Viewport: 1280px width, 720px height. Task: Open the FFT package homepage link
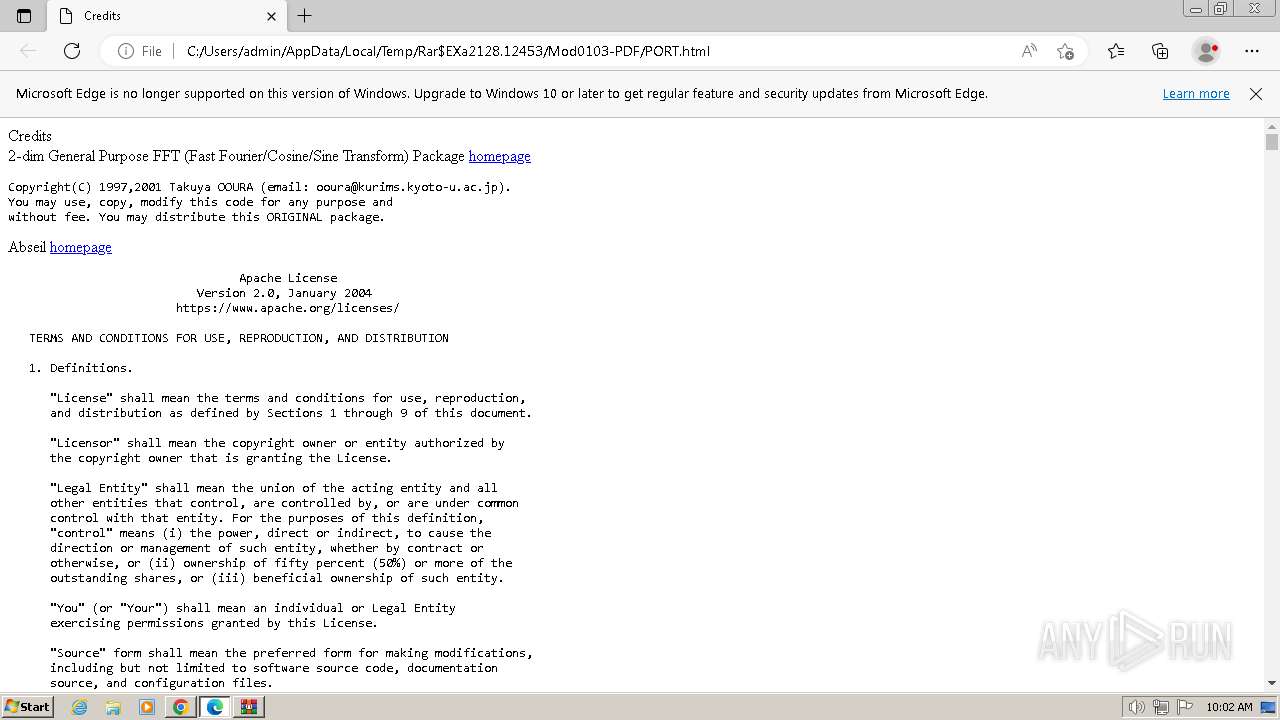(499, 156)
